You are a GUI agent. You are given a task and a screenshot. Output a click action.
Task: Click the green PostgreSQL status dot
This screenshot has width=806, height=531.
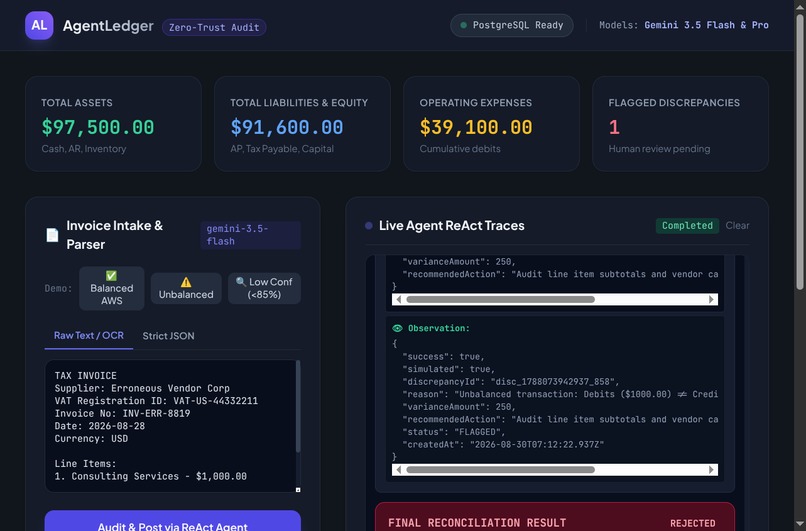pos(463,25)
